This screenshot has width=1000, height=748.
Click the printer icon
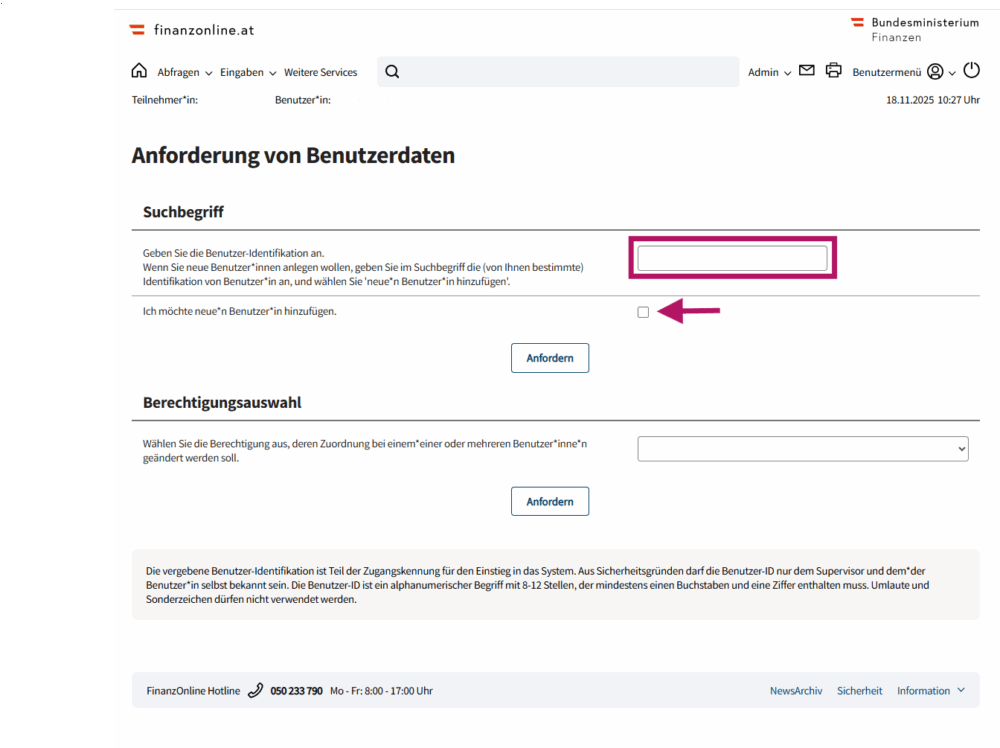[833, 71]
